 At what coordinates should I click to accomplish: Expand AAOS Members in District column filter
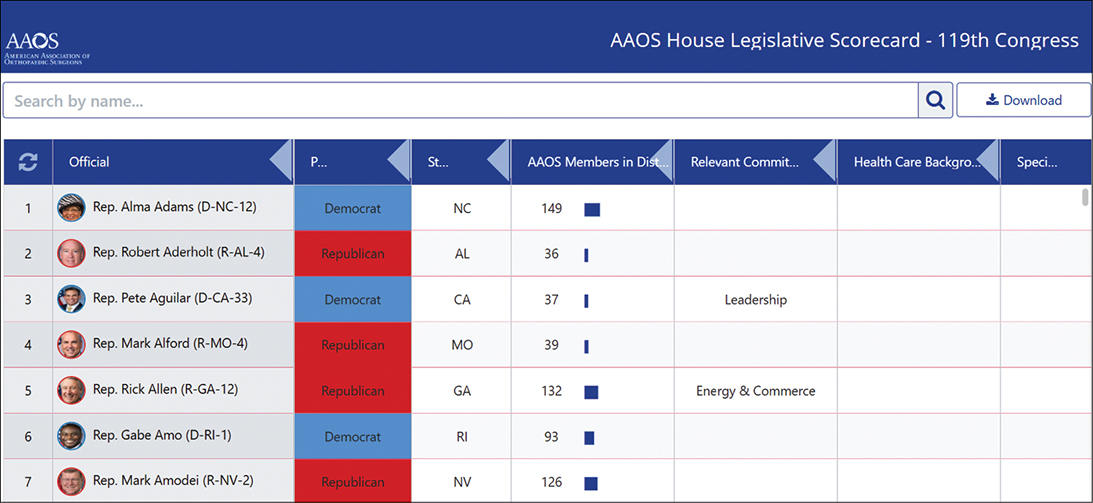pyautogui.click(x=663, y=162)
